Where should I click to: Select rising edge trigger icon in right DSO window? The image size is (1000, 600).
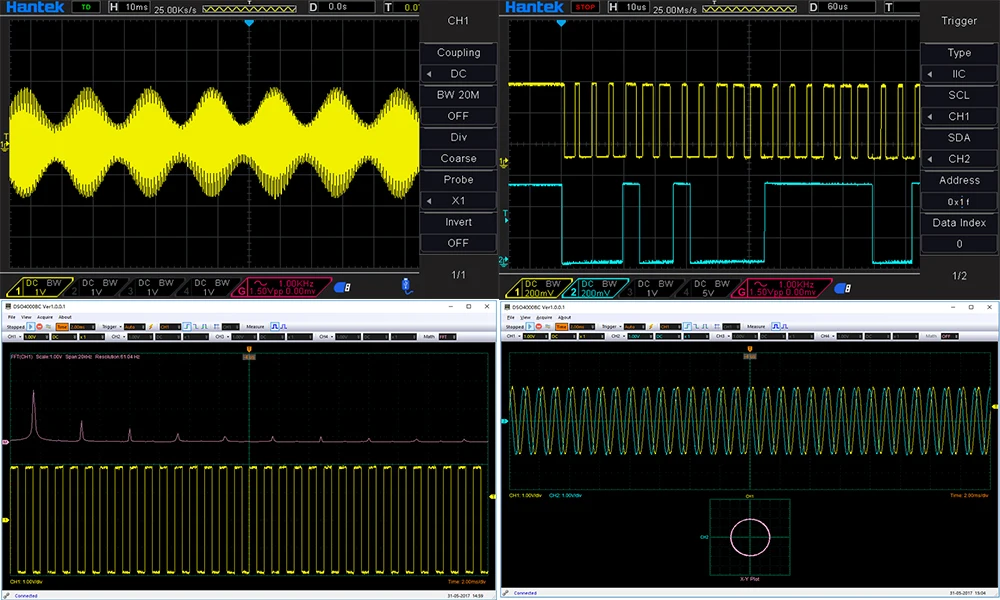[686, 326]
